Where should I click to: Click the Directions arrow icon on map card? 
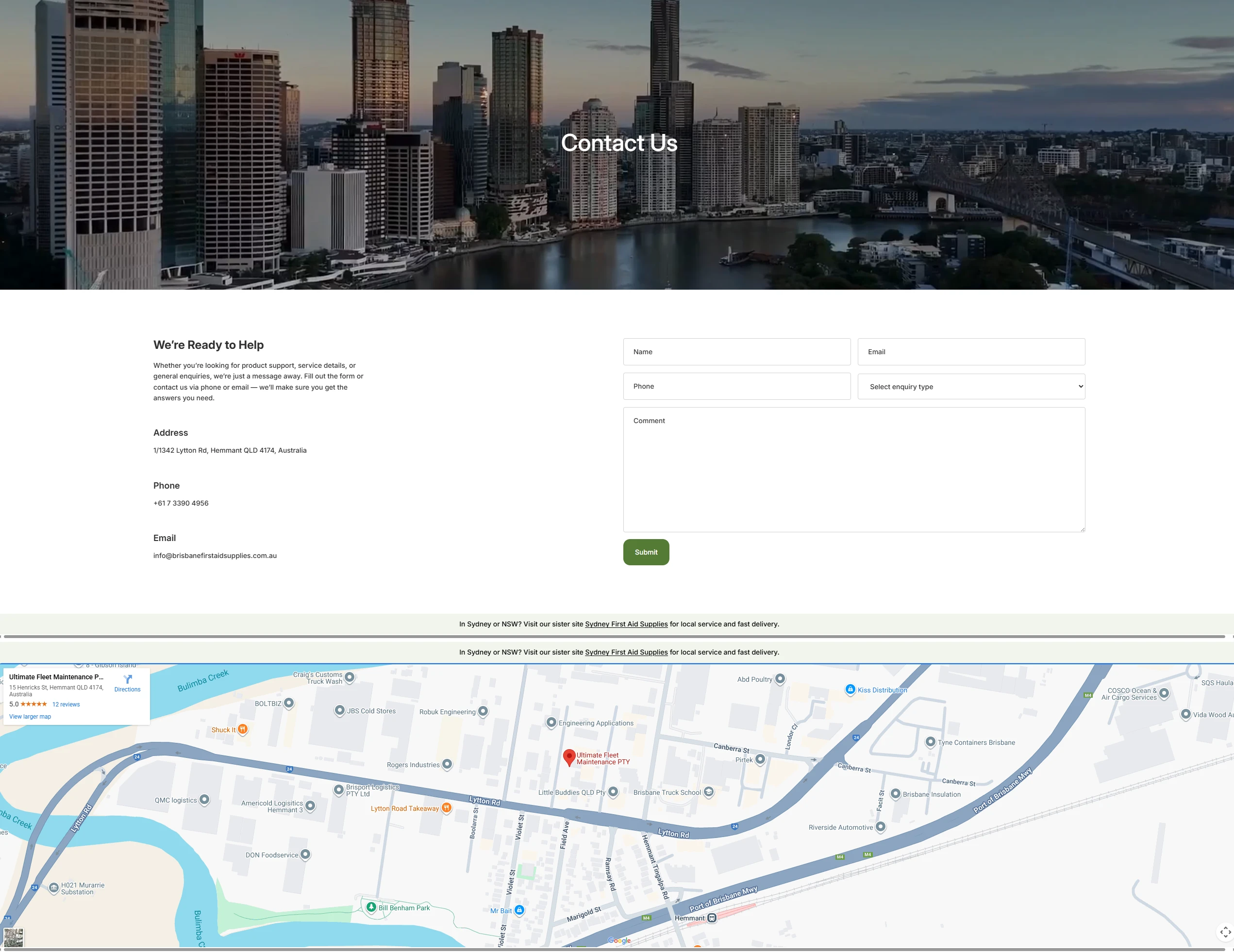(x=128, y=679)
